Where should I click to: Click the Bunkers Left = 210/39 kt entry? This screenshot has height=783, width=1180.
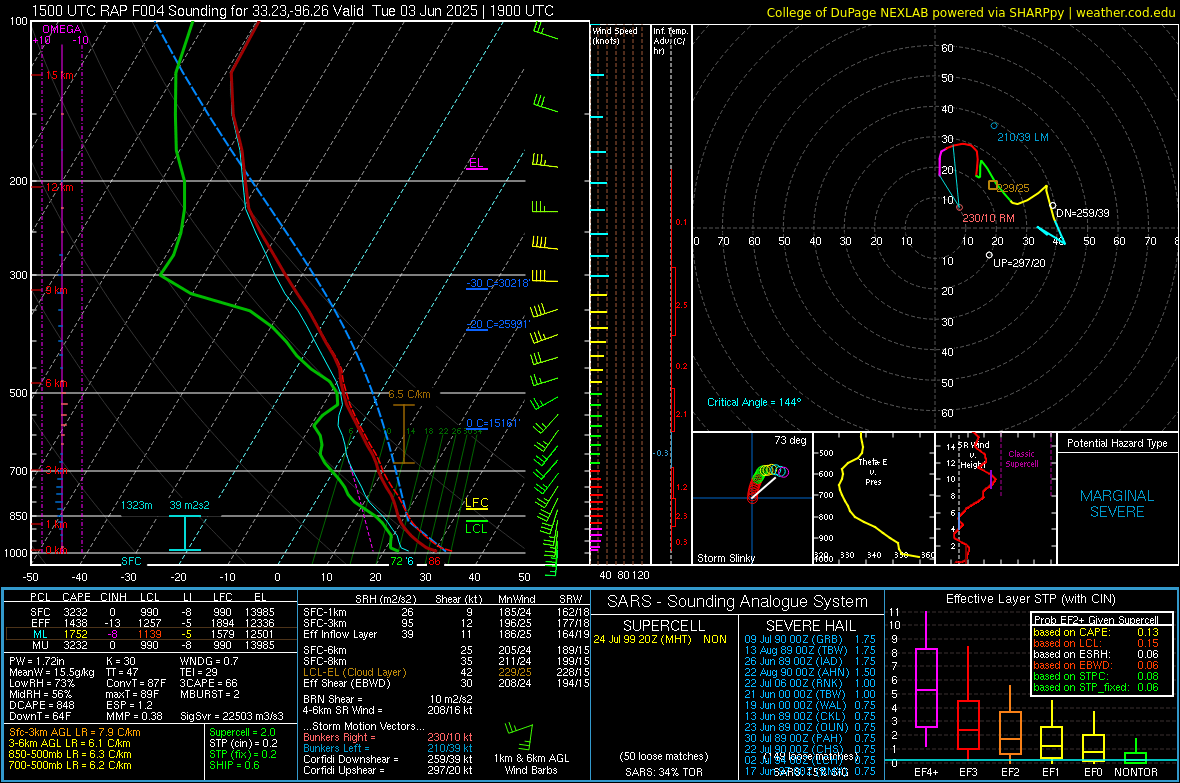tap(388, 748)
